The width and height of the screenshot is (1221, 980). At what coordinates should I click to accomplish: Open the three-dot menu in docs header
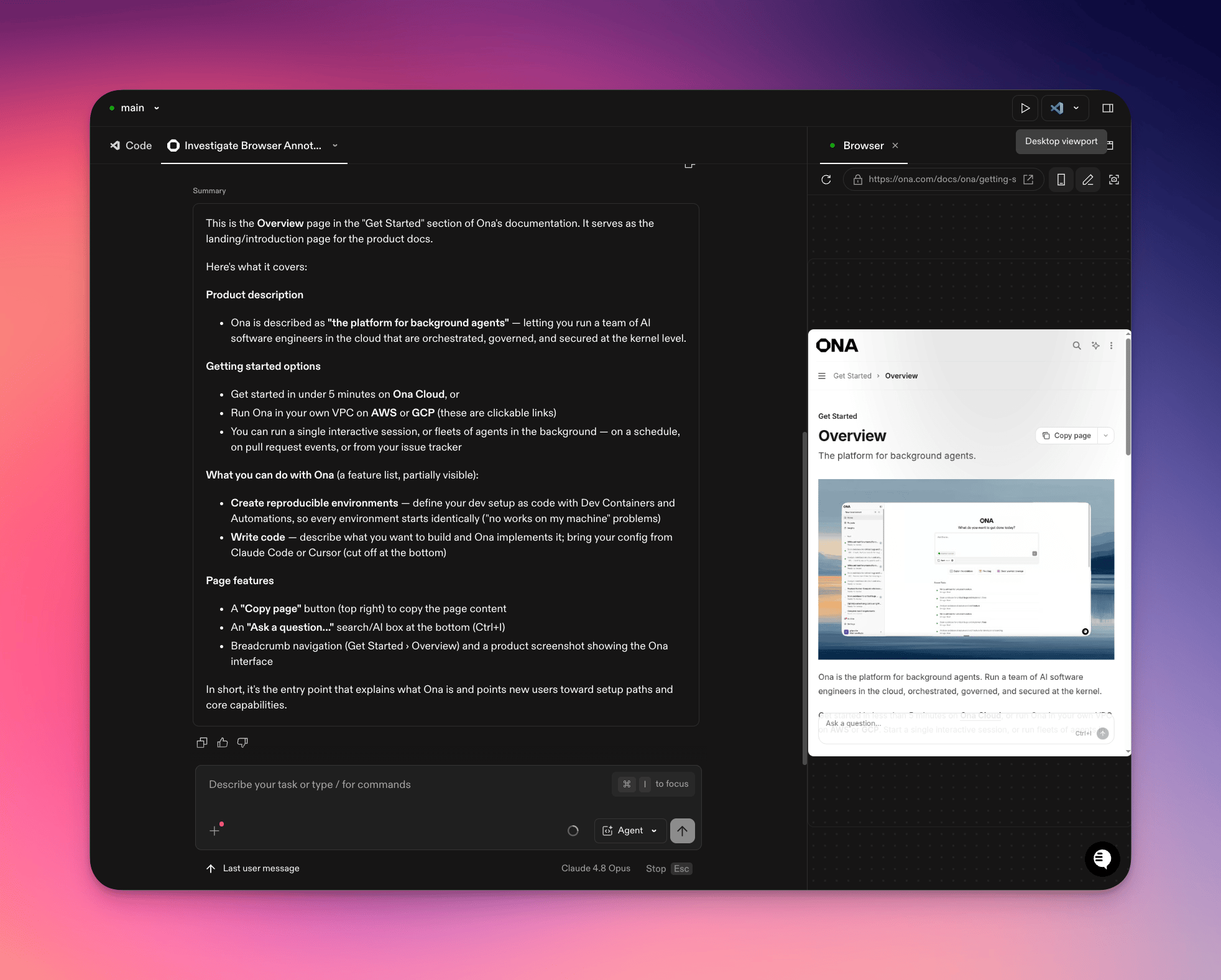coord(1112,346)
